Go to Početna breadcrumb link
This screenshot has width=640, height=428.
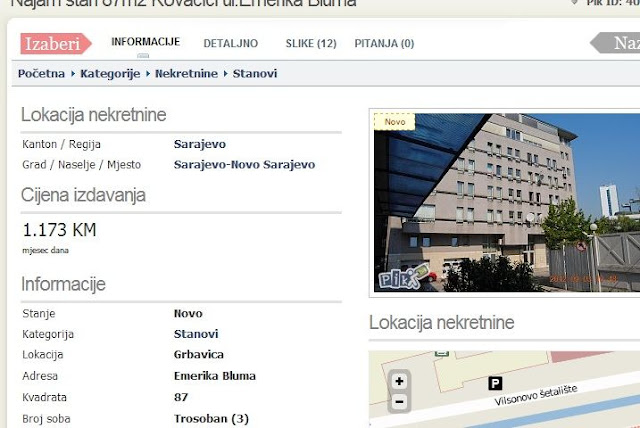click(41, 73)
